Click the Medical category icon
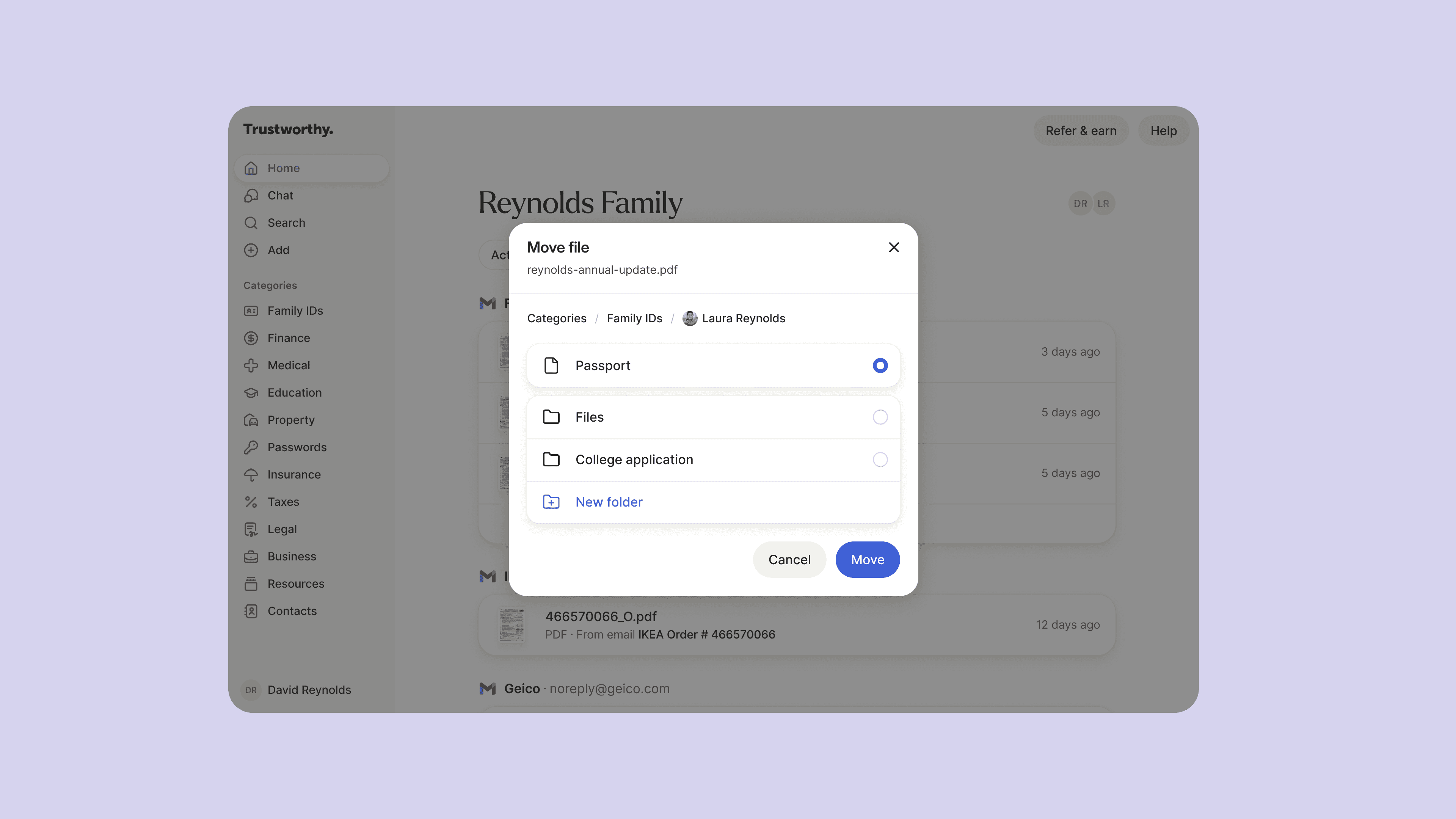 [x=251, y=365]
